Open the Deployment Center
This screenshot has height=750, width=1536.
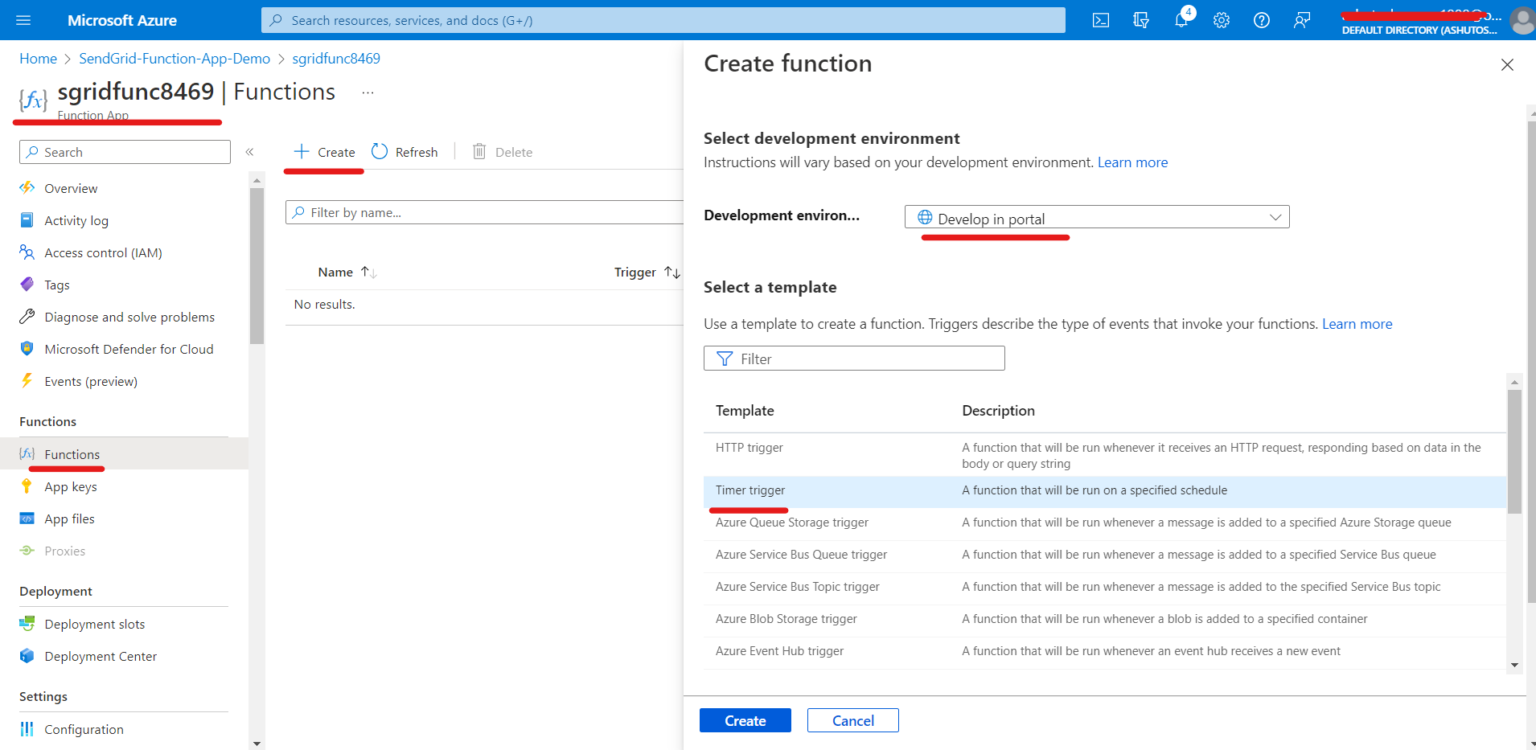[x=101, y=656]
